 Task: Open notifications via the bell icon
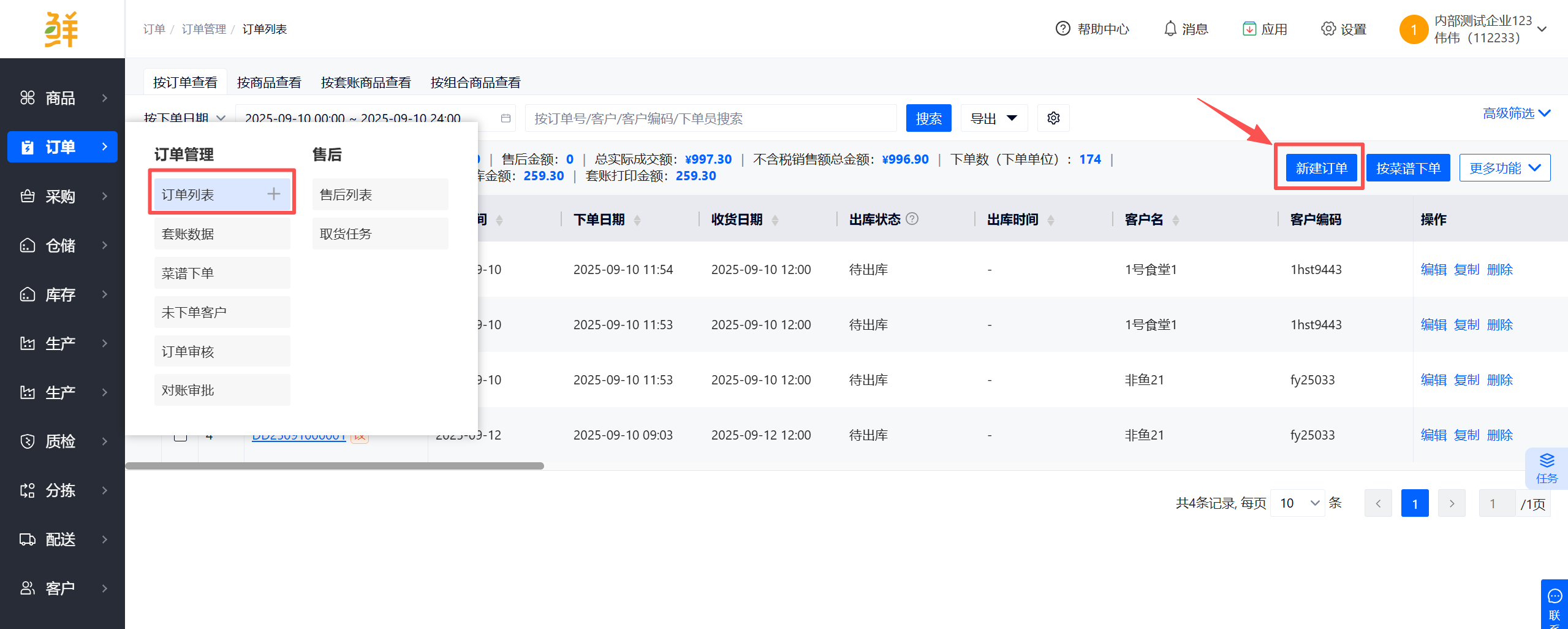pyautogui.click(x=1170, y=29)
